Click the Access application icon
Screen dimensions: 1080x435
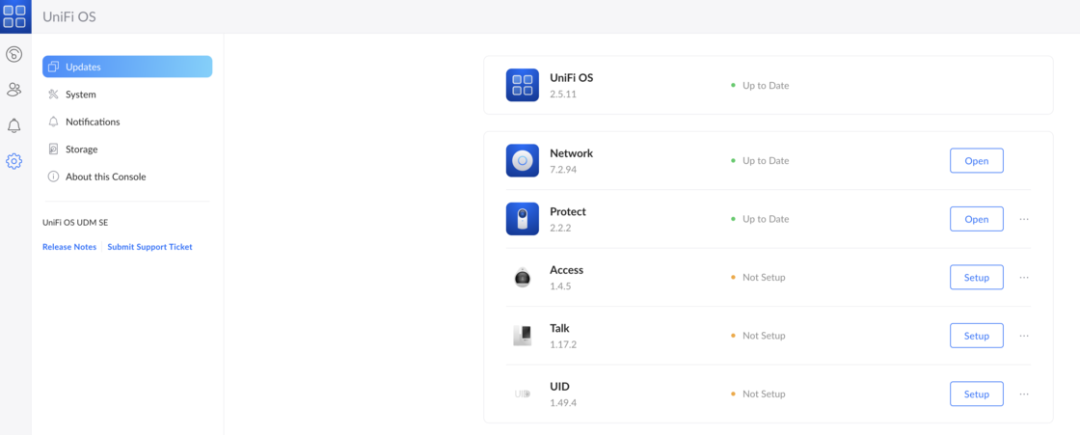pyautogui.click(x=522, y=277)
